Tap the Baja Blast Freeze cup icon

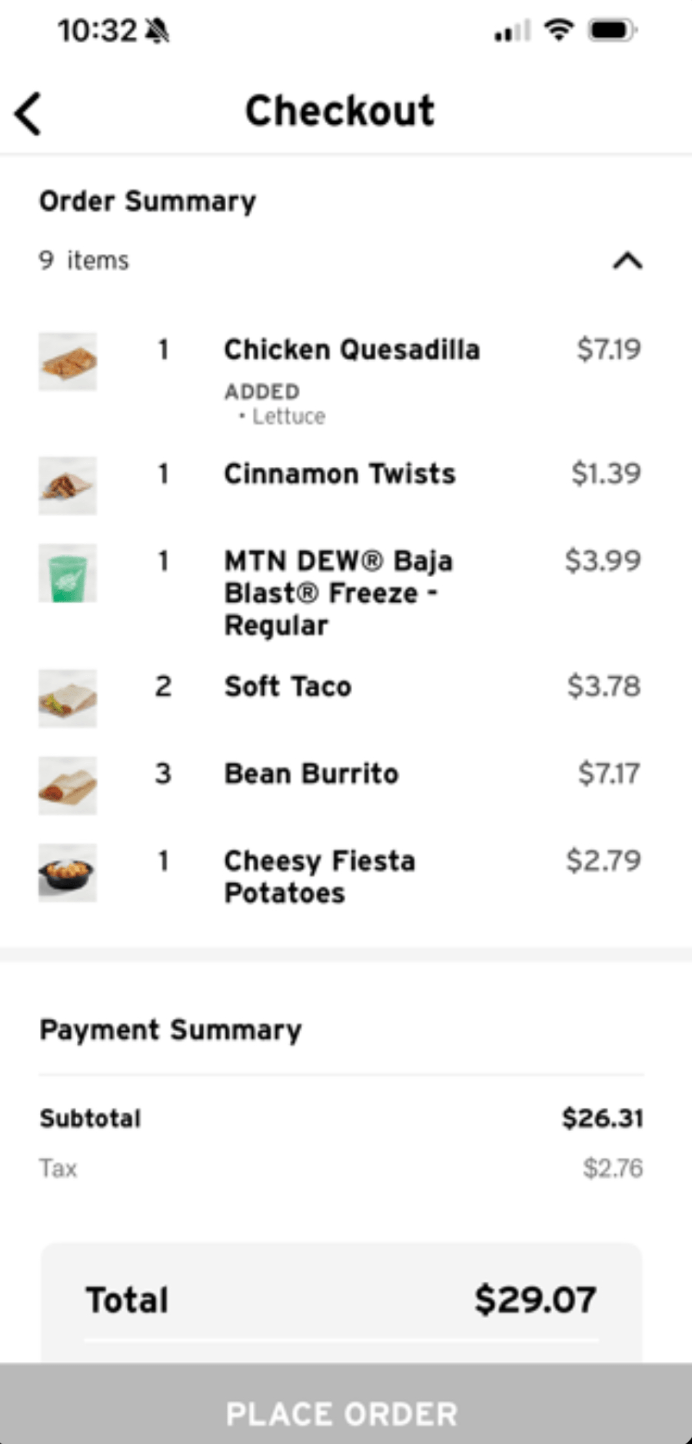pyautogui.click(x=68, y=573)
